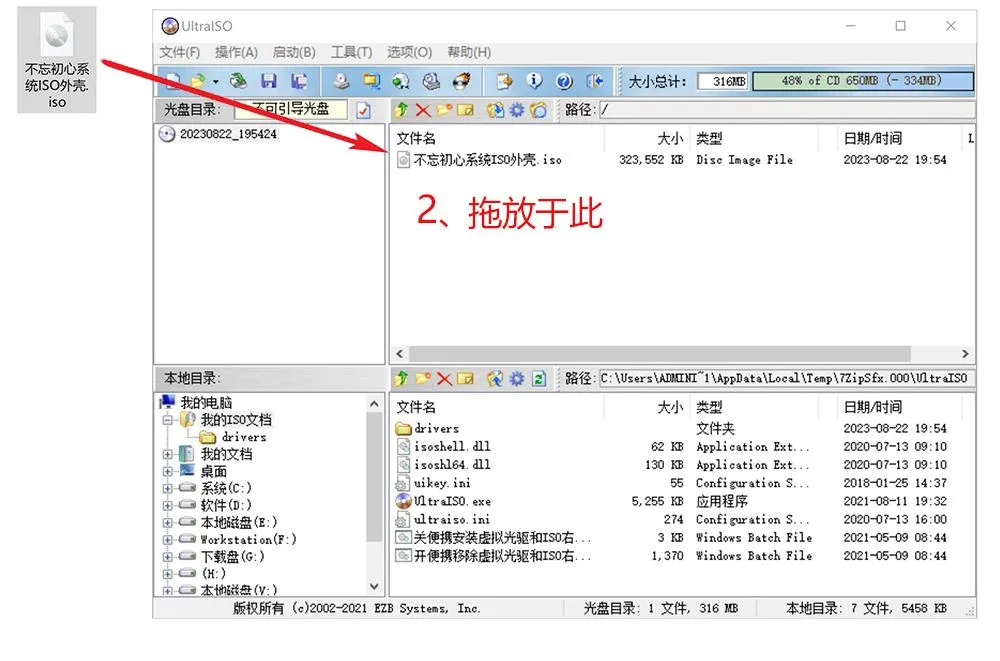Screen dimensions: 1000x661
Task: Click the help question mark icon
Action: 564,81
